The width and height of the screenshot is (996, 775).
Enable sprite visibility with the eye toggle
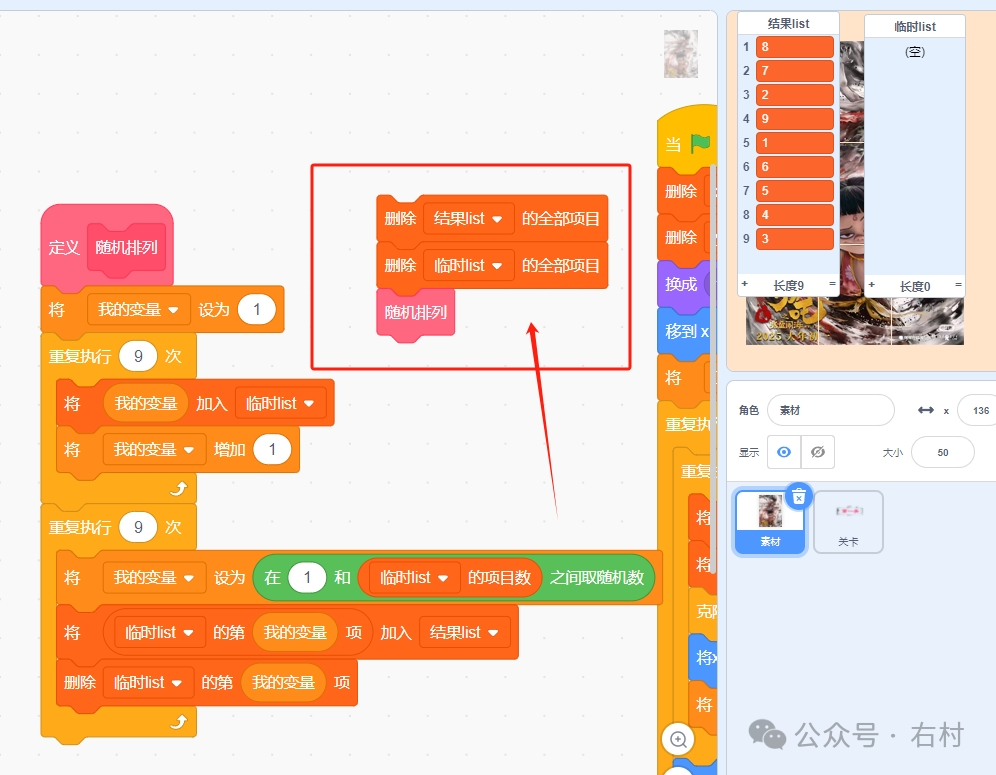point(784,452)
